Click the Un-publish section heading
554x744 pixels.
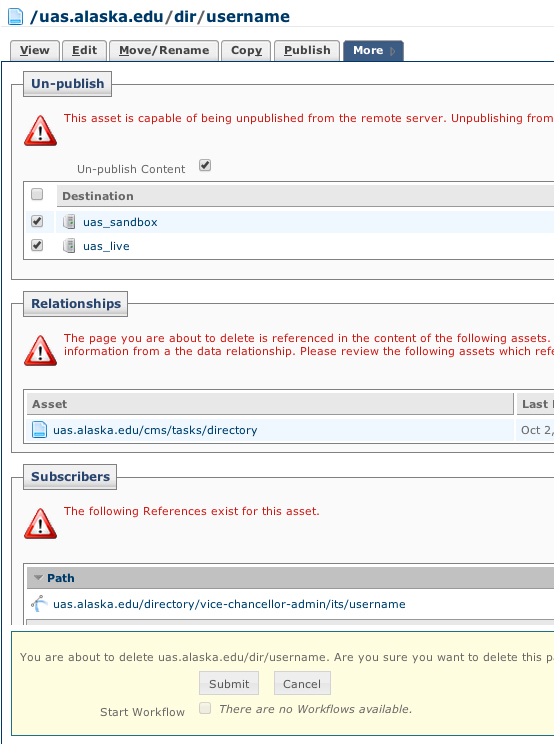67,84
